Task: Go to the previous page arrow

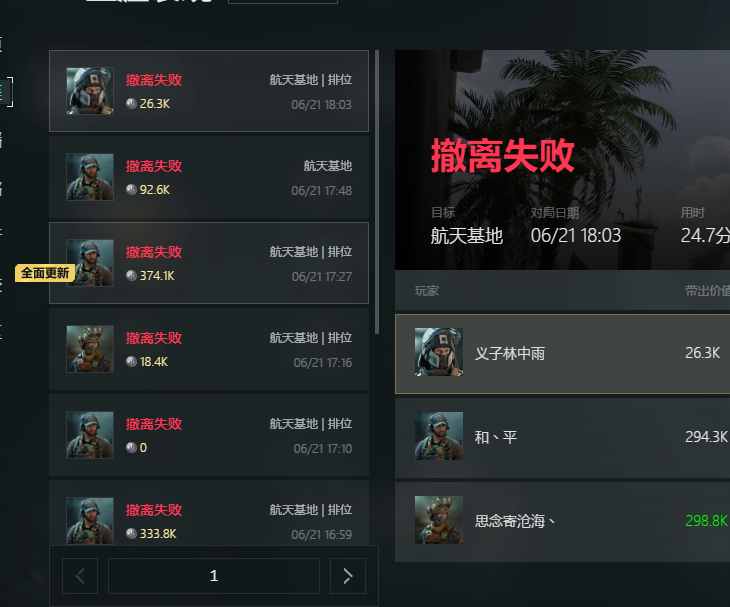Action: (80, 576)
